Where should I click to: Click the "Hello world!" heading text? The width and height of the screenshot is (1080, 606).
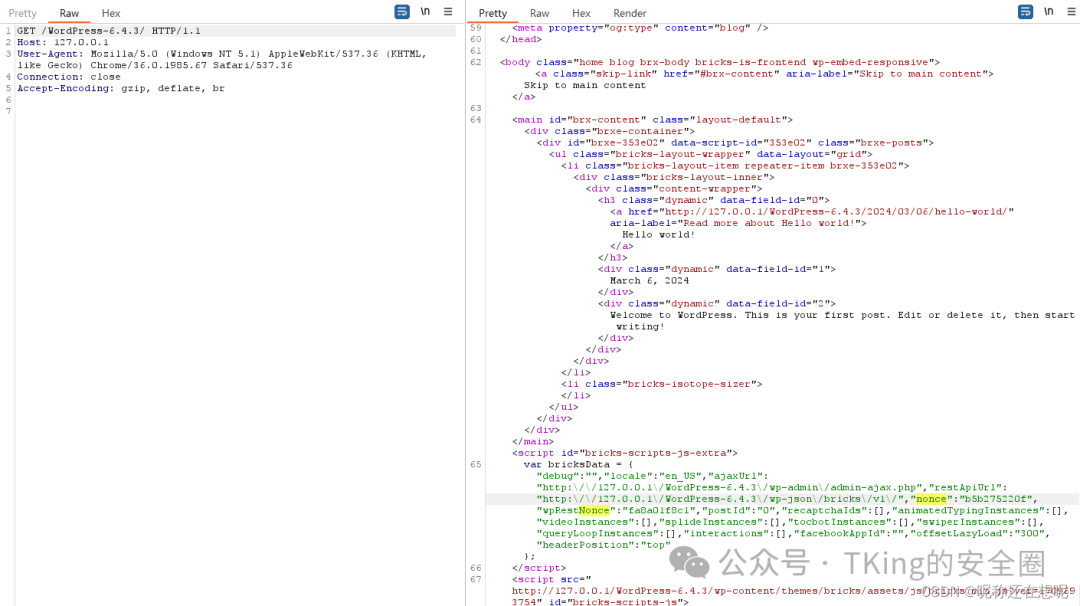(658, 235)
